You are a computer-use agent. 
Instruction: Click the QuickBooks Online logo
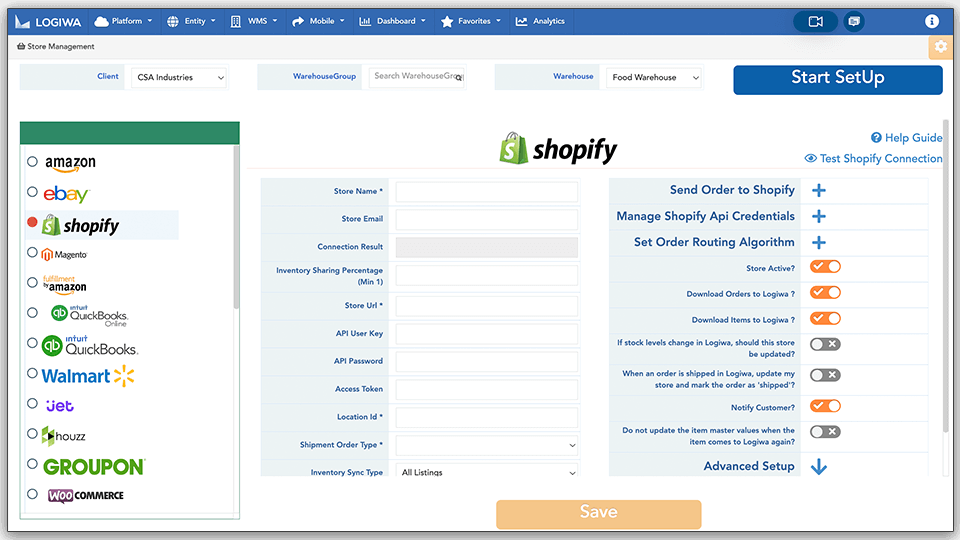point(89,315)
